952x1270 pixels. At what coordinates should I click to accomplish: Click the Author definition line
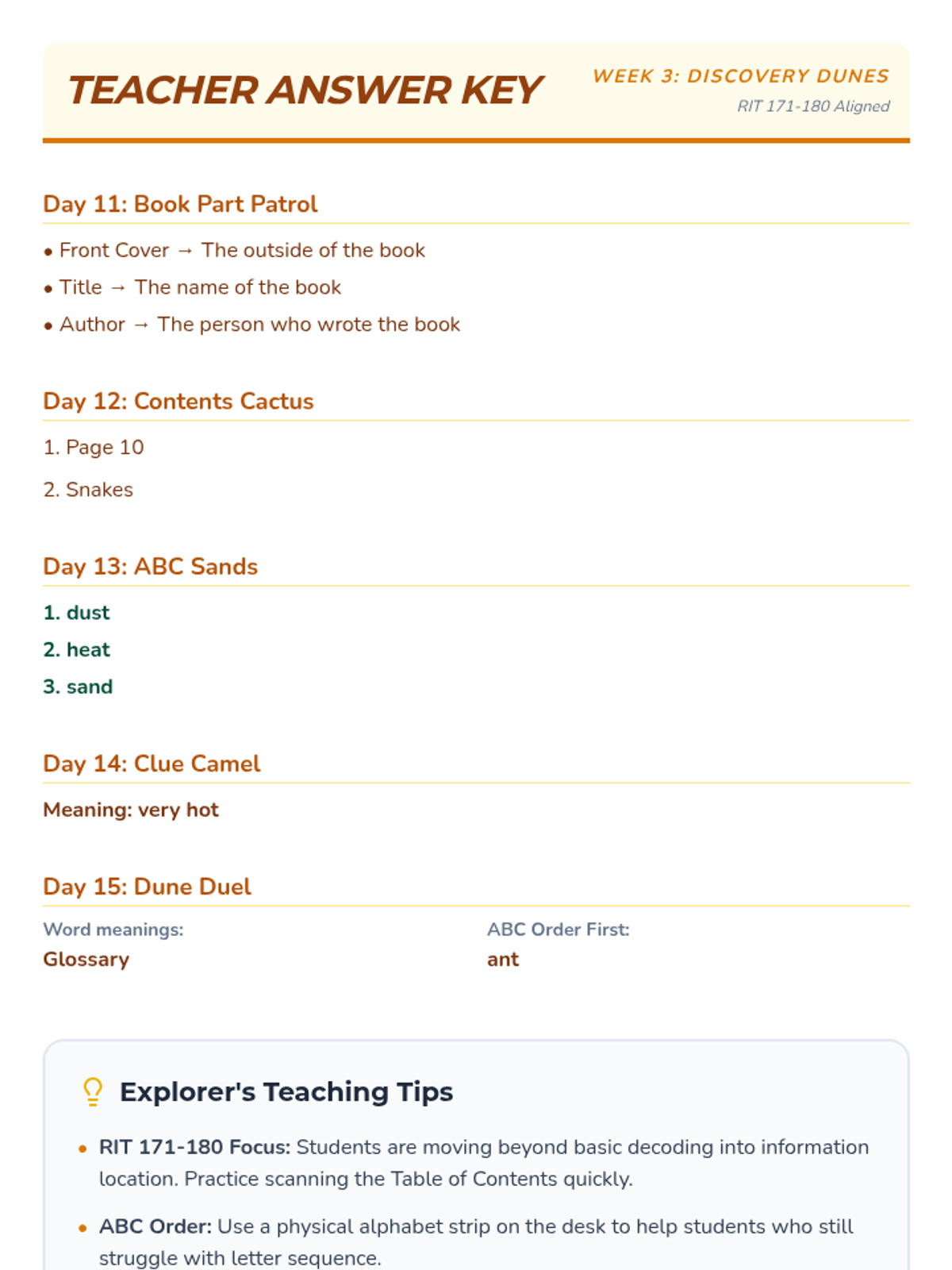(259, 325)
